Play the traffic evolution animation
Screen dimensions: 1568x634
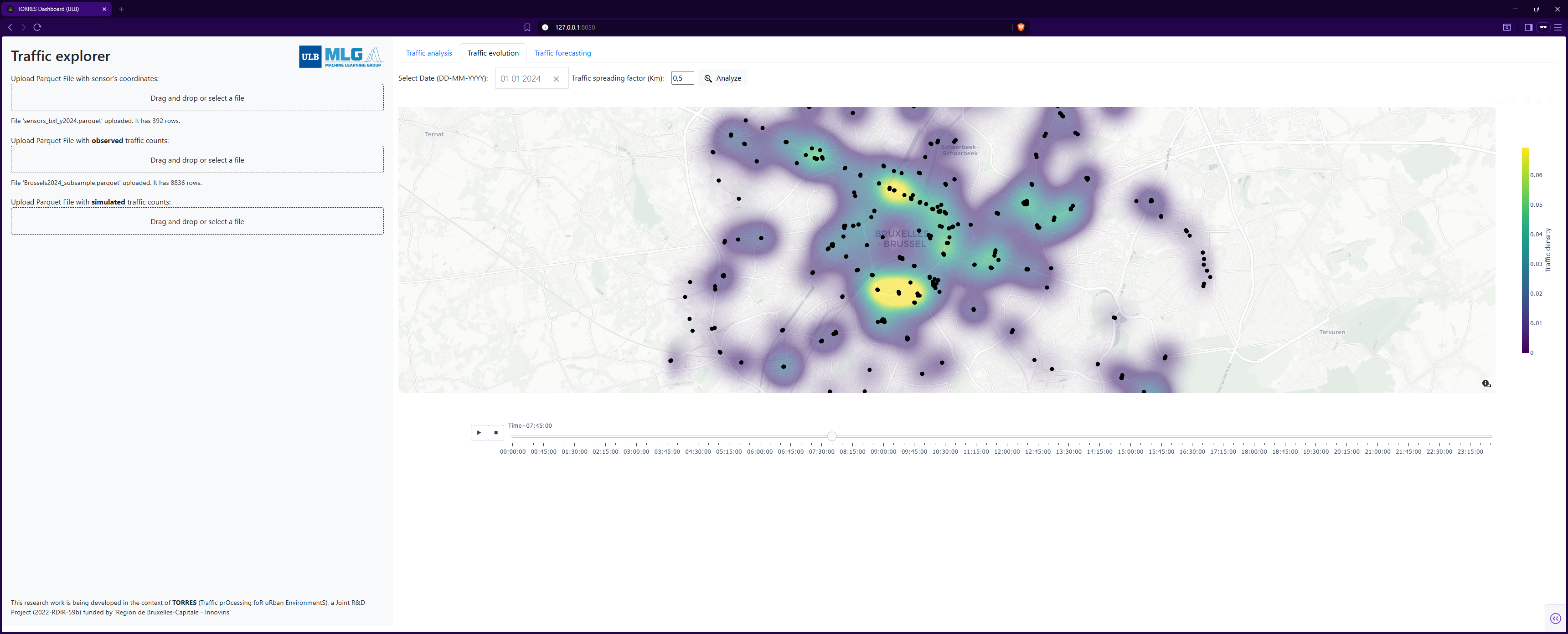click(x=479, y=433)
